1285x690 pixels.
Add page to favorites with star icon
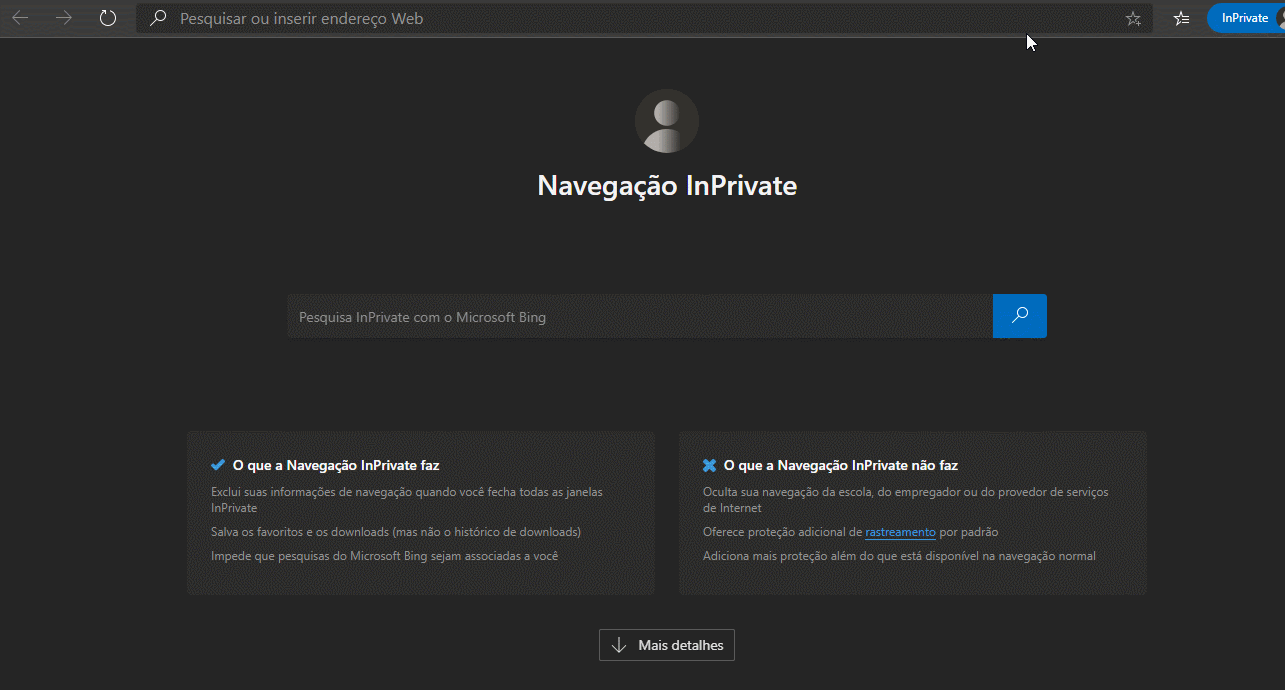pyautogui.click(x=1133, y=18)
